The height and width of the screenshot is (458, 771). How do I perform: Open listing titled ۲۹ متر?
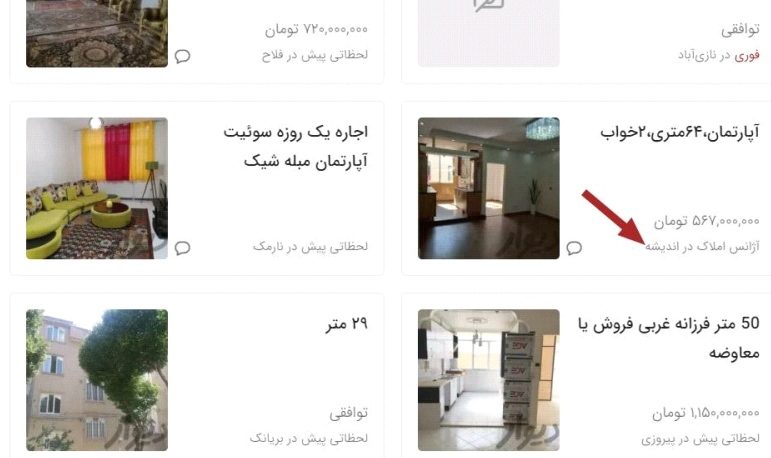[347, 324]
